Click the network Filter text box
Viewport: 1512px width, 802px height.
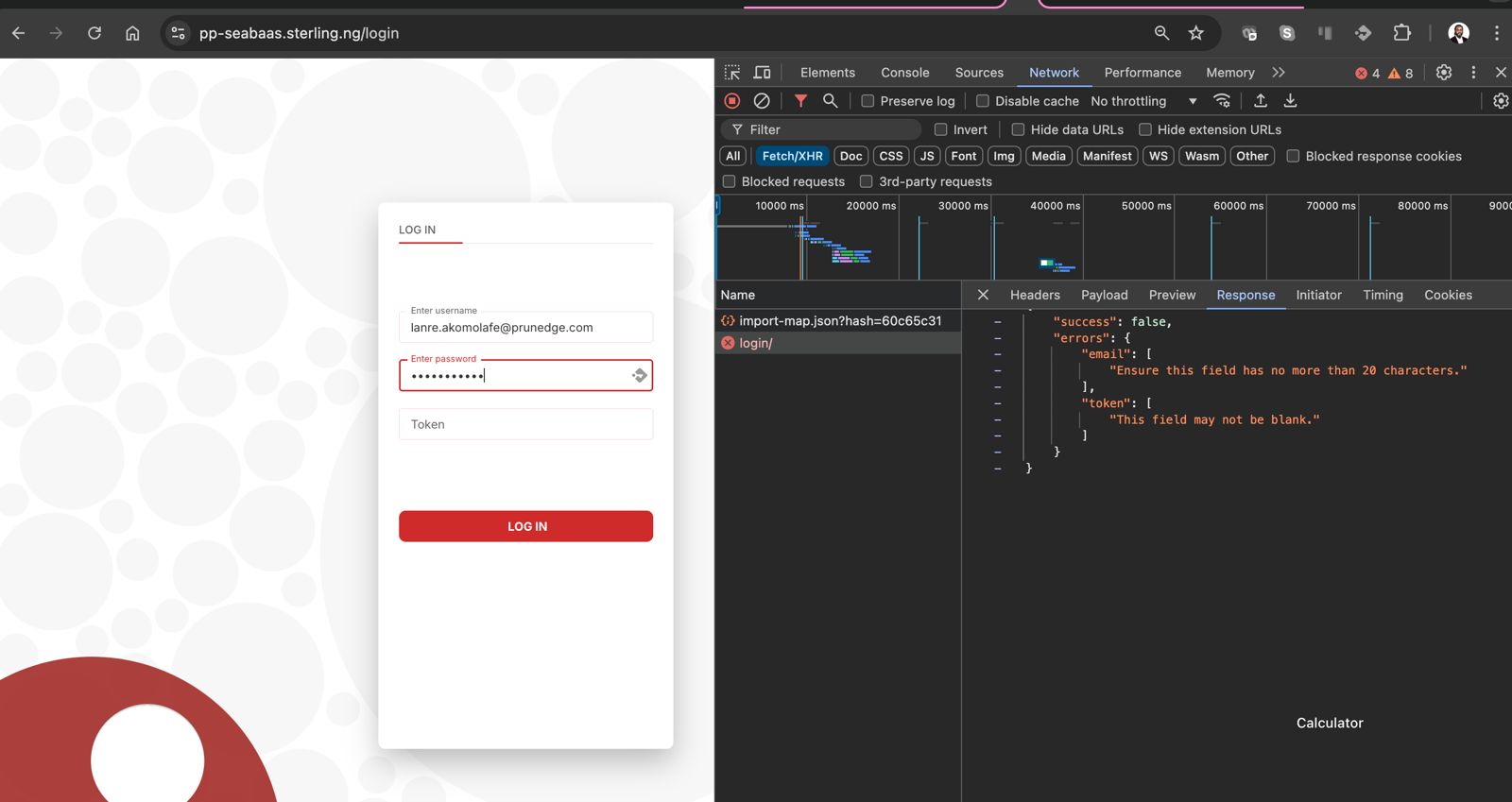pos(822,129)
